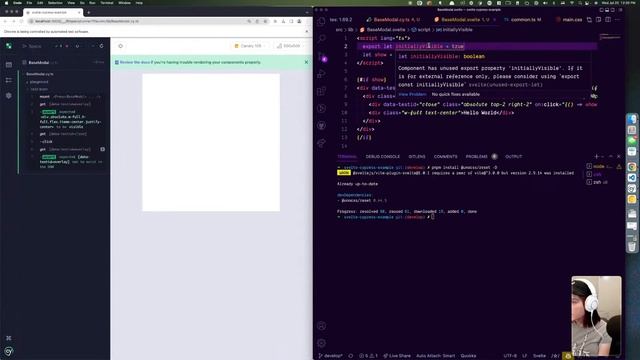Switch to the Comments panel tab
Screen dimensions: 640x360
point(445,157)
